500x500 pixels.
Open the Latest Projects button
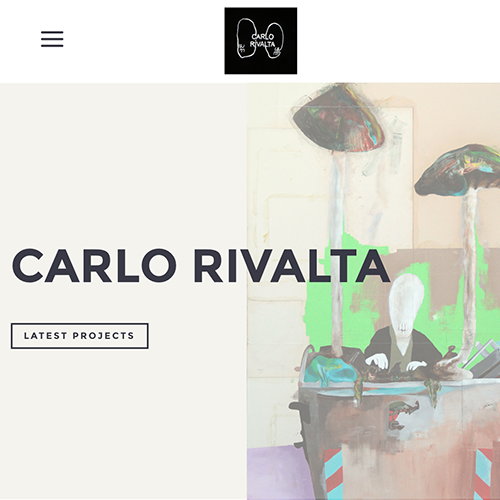coord(80,336)
